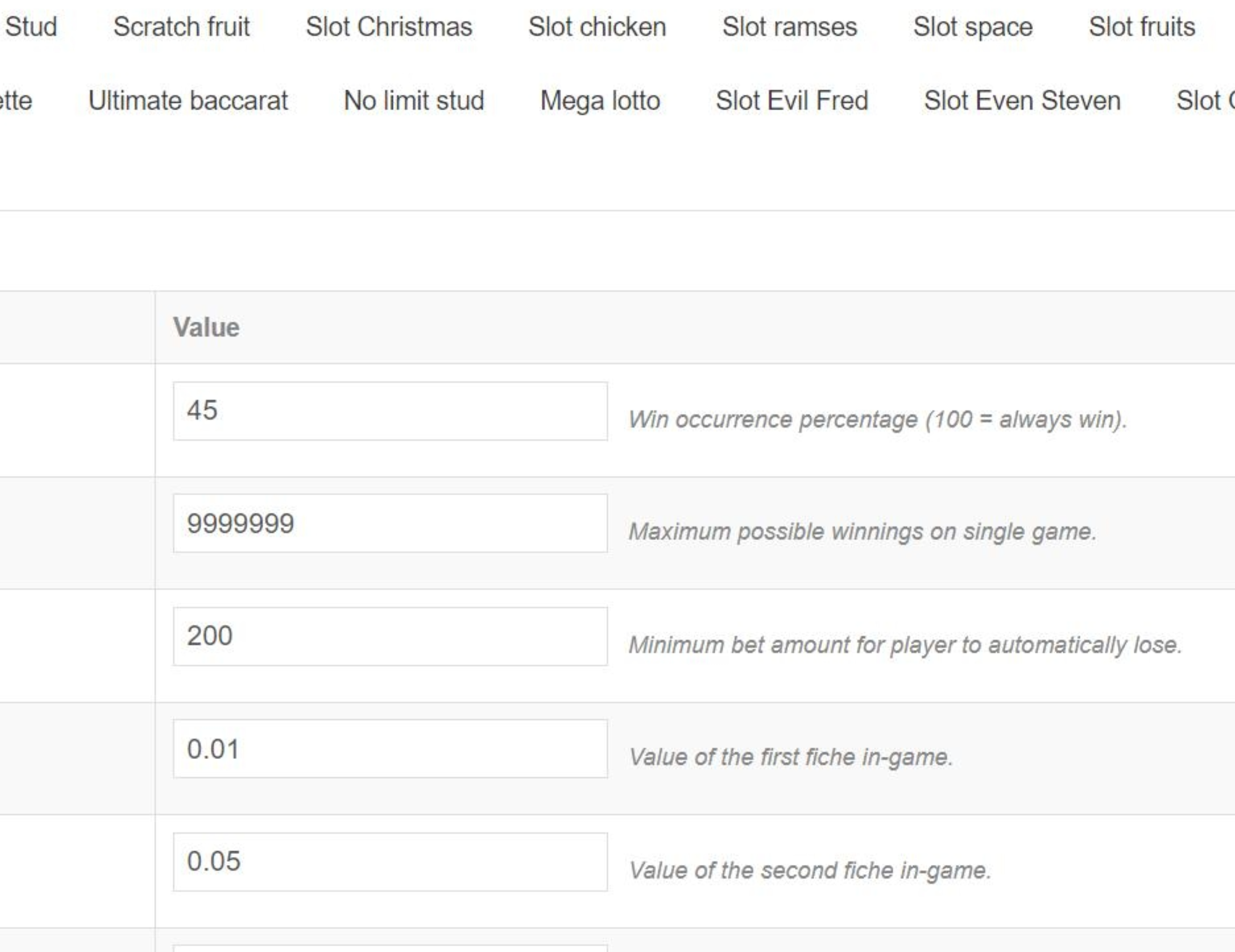
Task: Focus the second fiche value field
Action: click(x=390, y=861)
